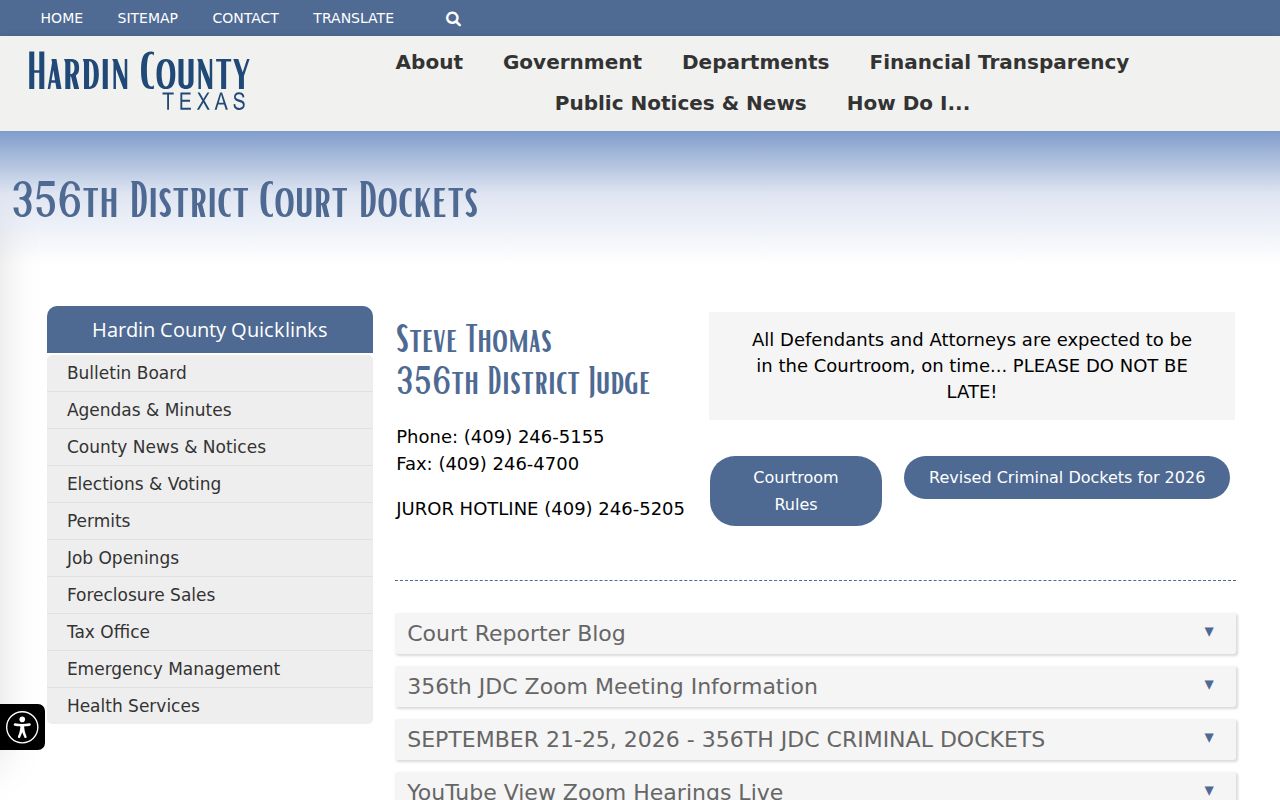Open Revised Criminal Dockets for 2026
1280x800 pixels.
[1067, 477]
